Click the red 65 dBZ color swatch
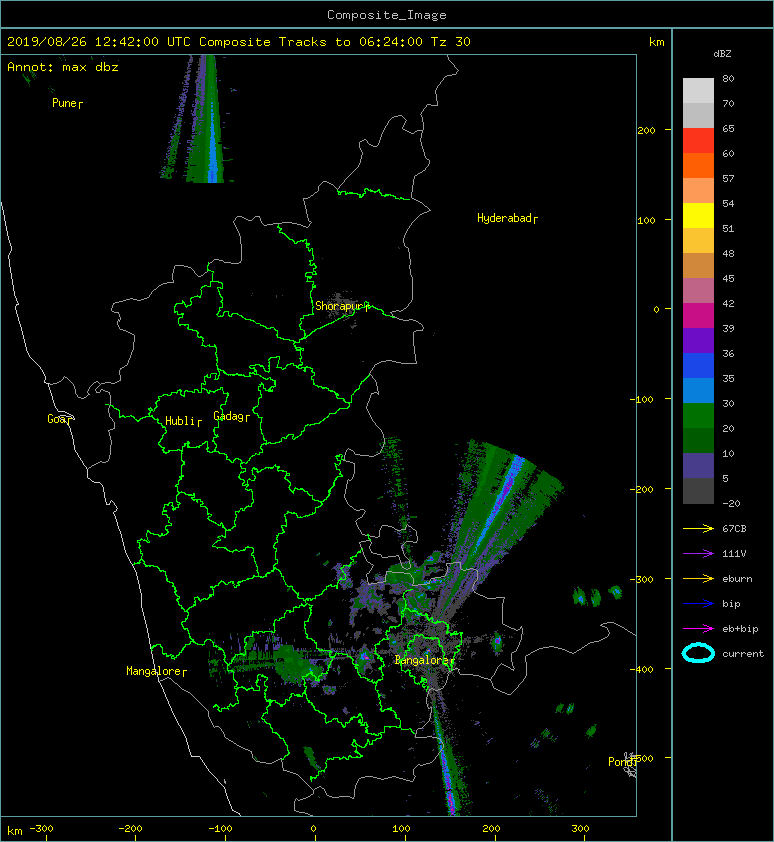774x842 pixels. click(698, 141)
